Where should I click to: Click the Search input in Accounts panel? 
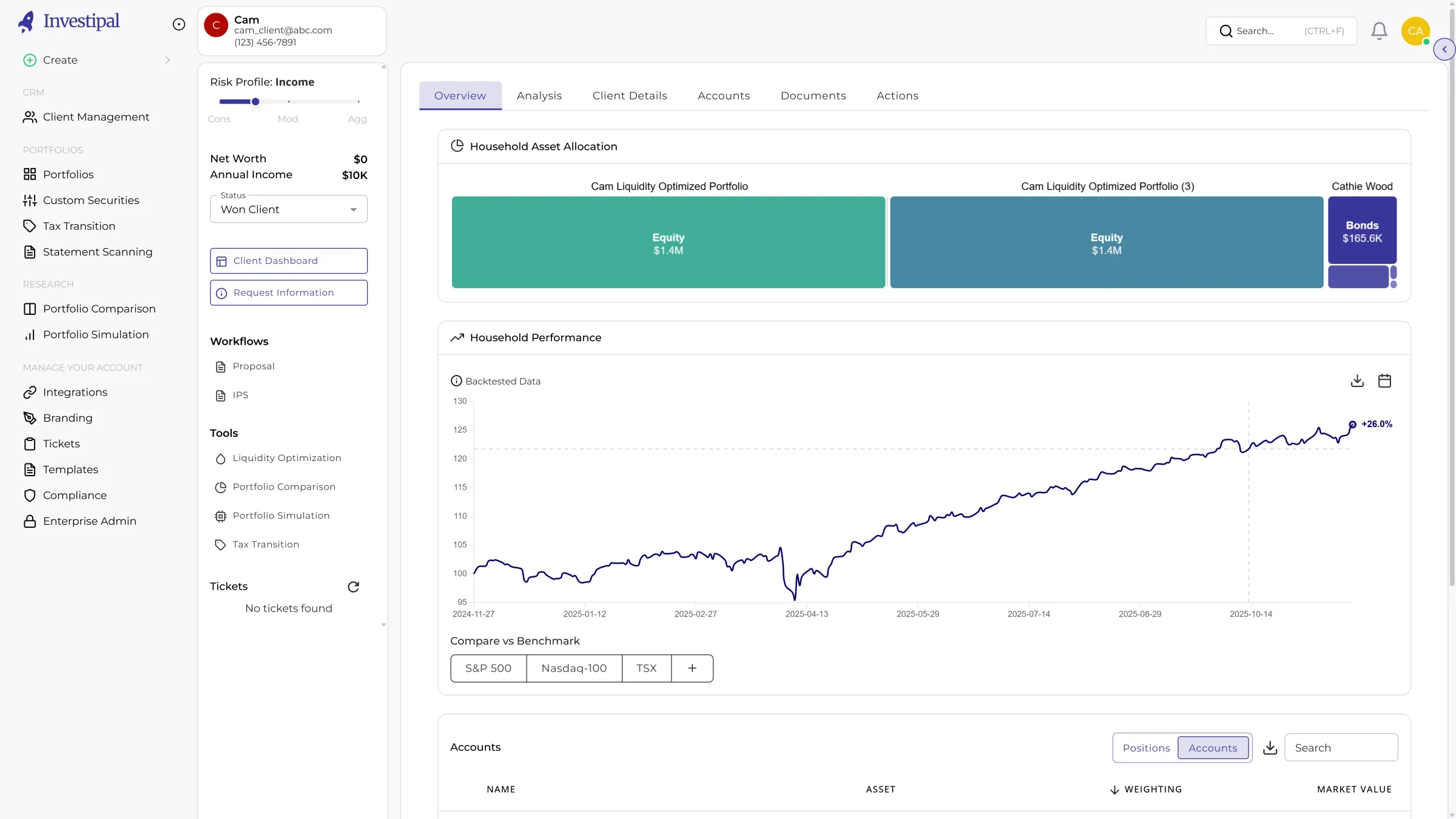[x=1342, y=747]
